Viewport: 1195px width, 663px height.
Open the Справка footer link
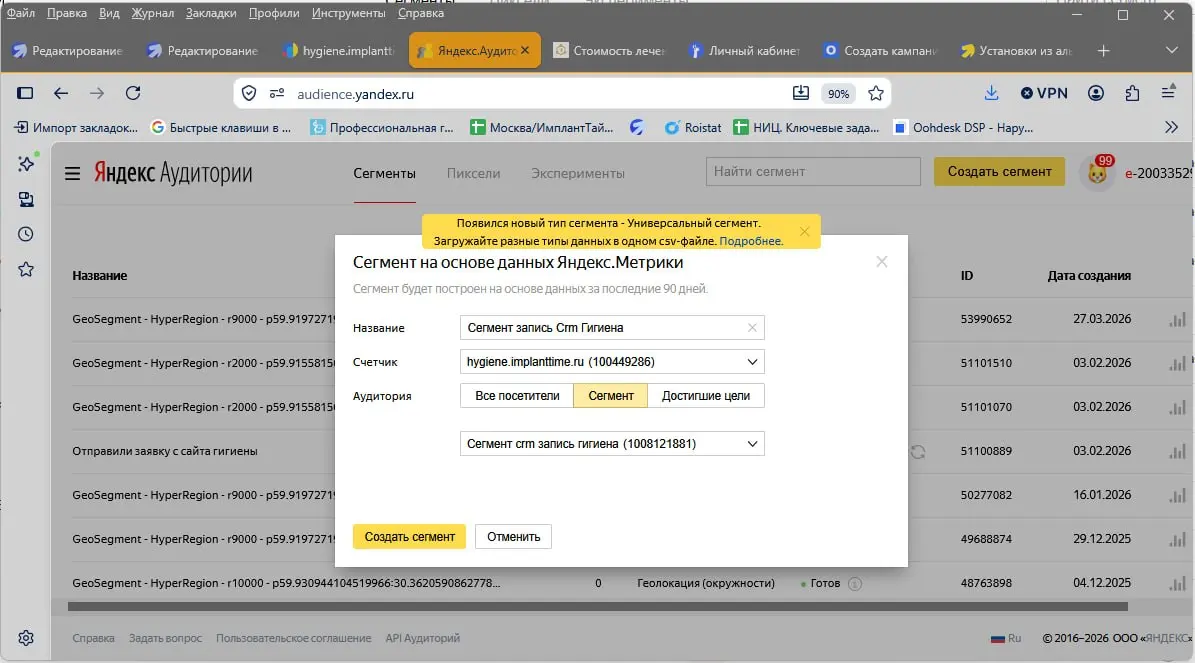(x=93, y=638)
